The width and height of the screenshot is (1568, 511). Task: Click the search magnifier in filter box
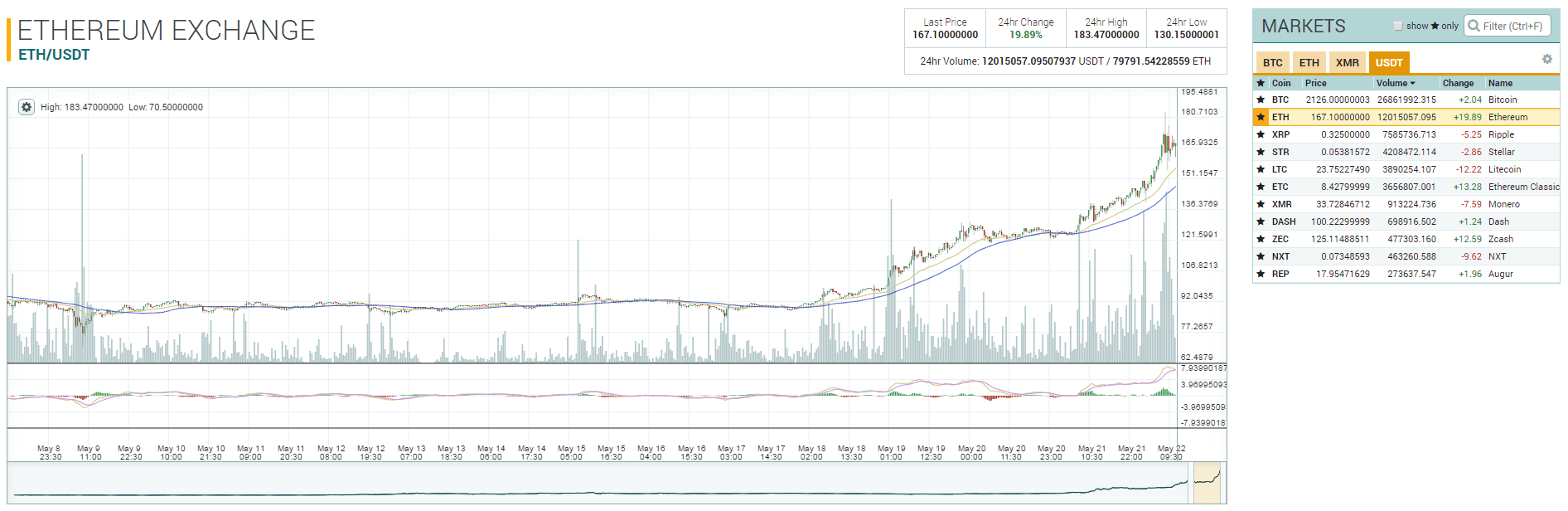tap(1474, 26)
